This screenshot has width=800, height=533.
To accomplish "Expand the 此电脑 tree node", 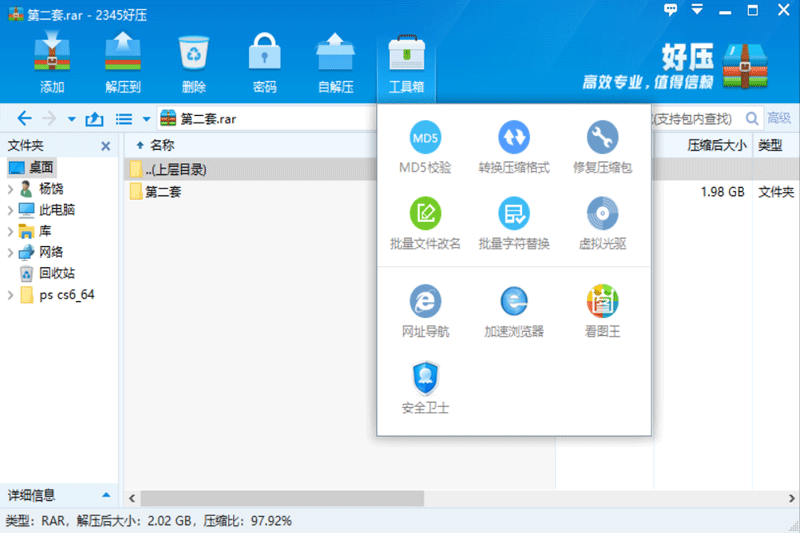I will point(11,210).
